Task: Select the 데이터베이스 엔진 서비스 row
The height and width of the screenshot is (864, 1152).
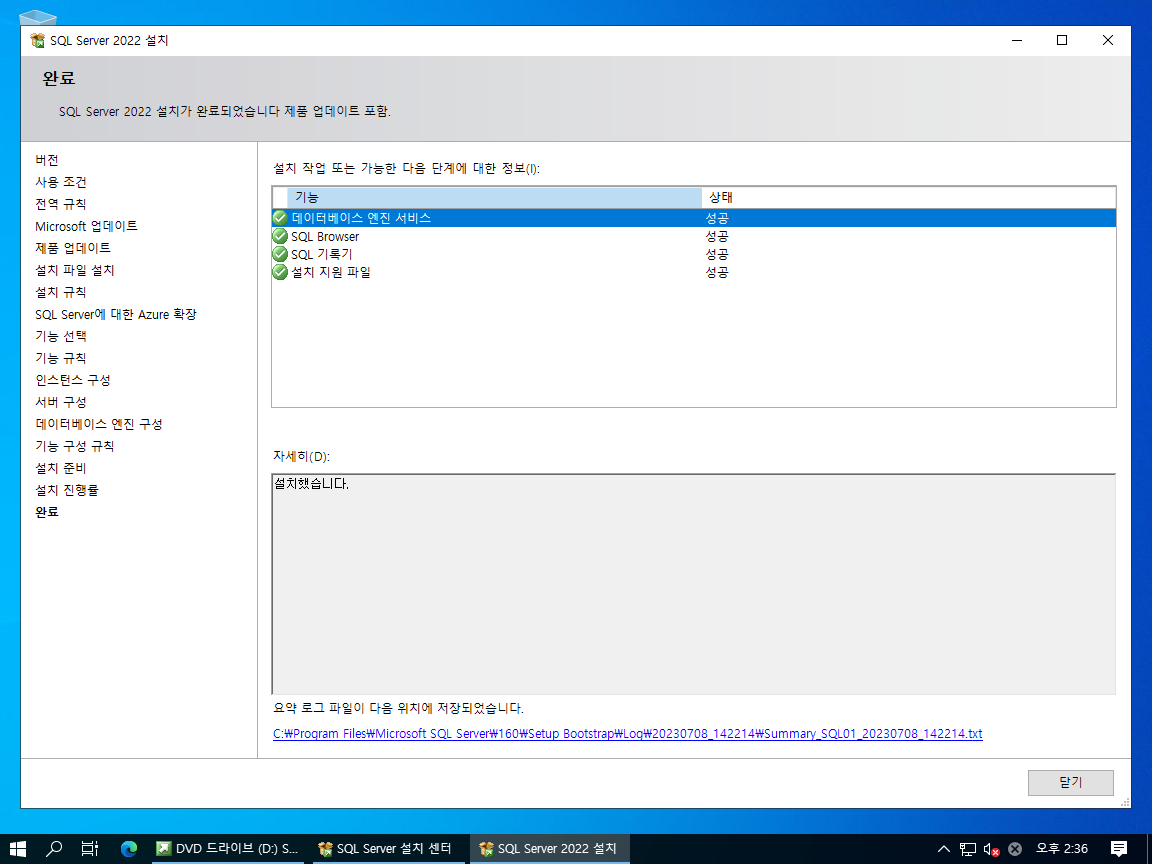Action: [694, 217]
